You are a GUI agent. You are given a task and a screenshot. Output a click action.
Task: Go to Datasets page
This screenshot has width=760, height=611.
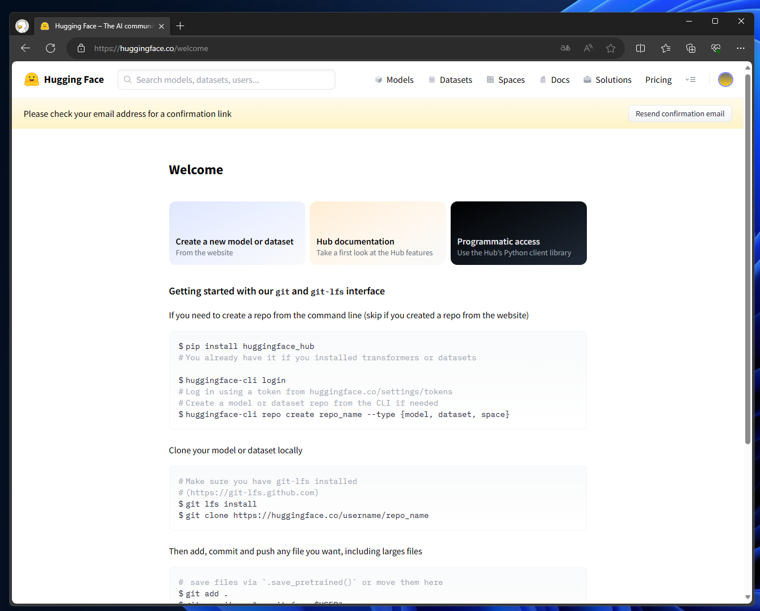coord(450,79)
